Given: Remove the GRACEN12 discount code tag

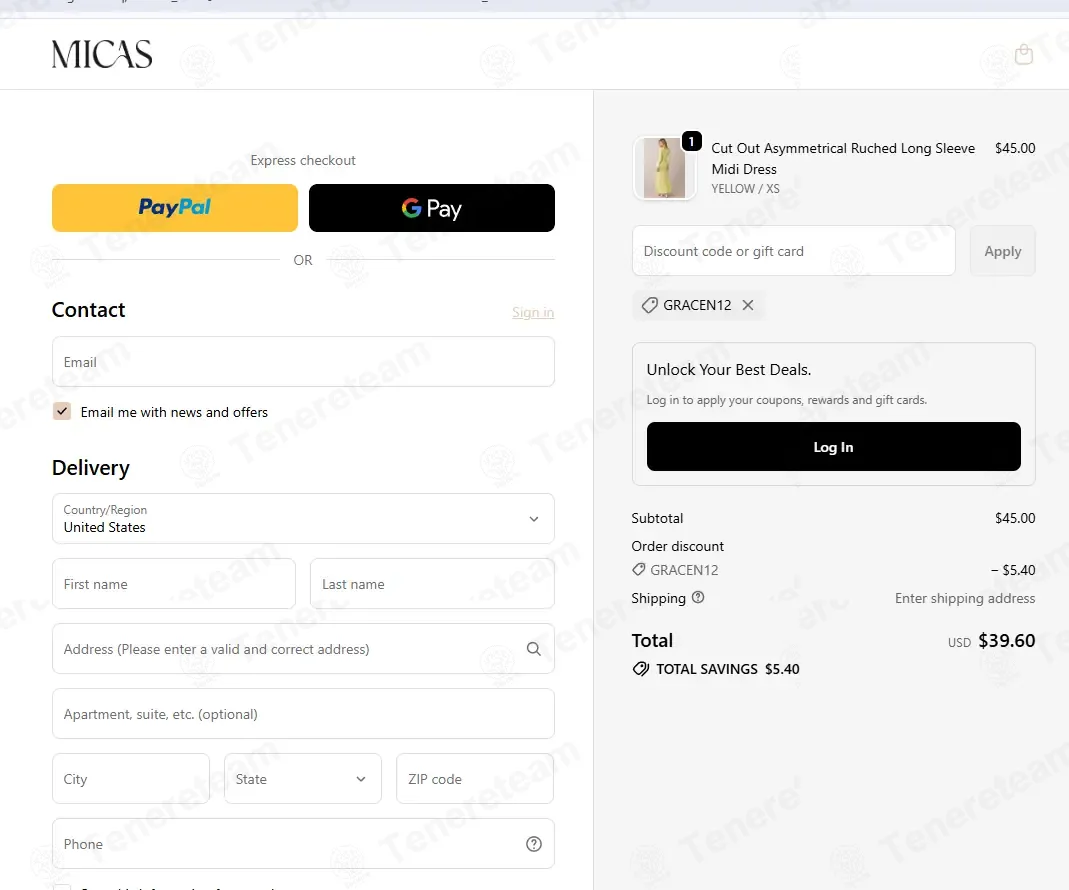Looking at the screenshot, I should pos(748,305).
